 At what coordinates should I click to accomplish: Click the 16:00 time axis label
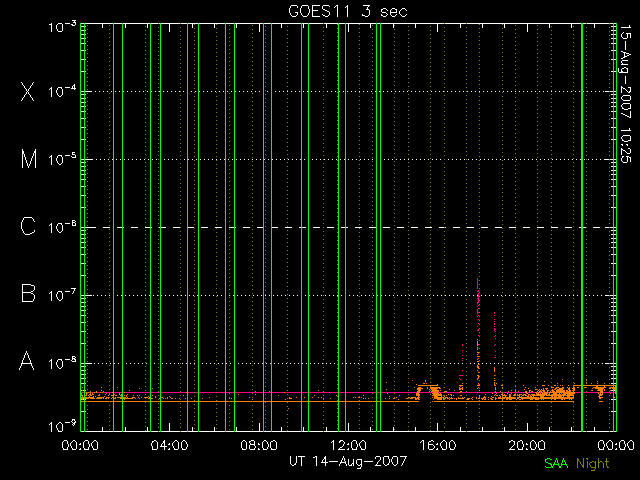click(438, 445)
